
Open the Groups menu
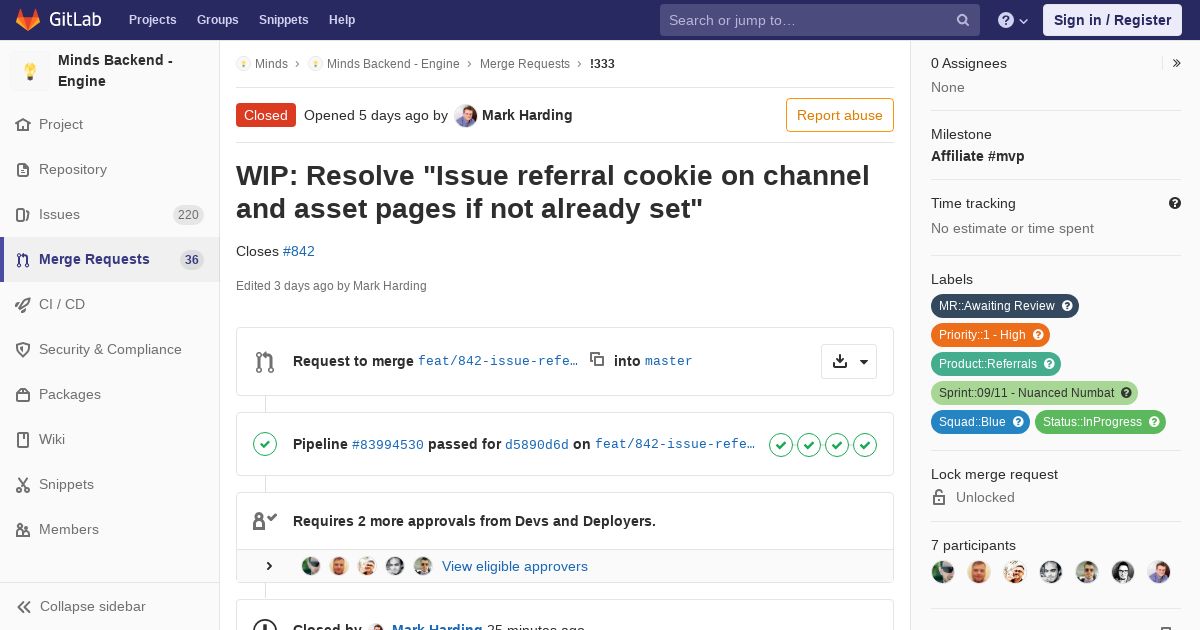click(217, 20)
